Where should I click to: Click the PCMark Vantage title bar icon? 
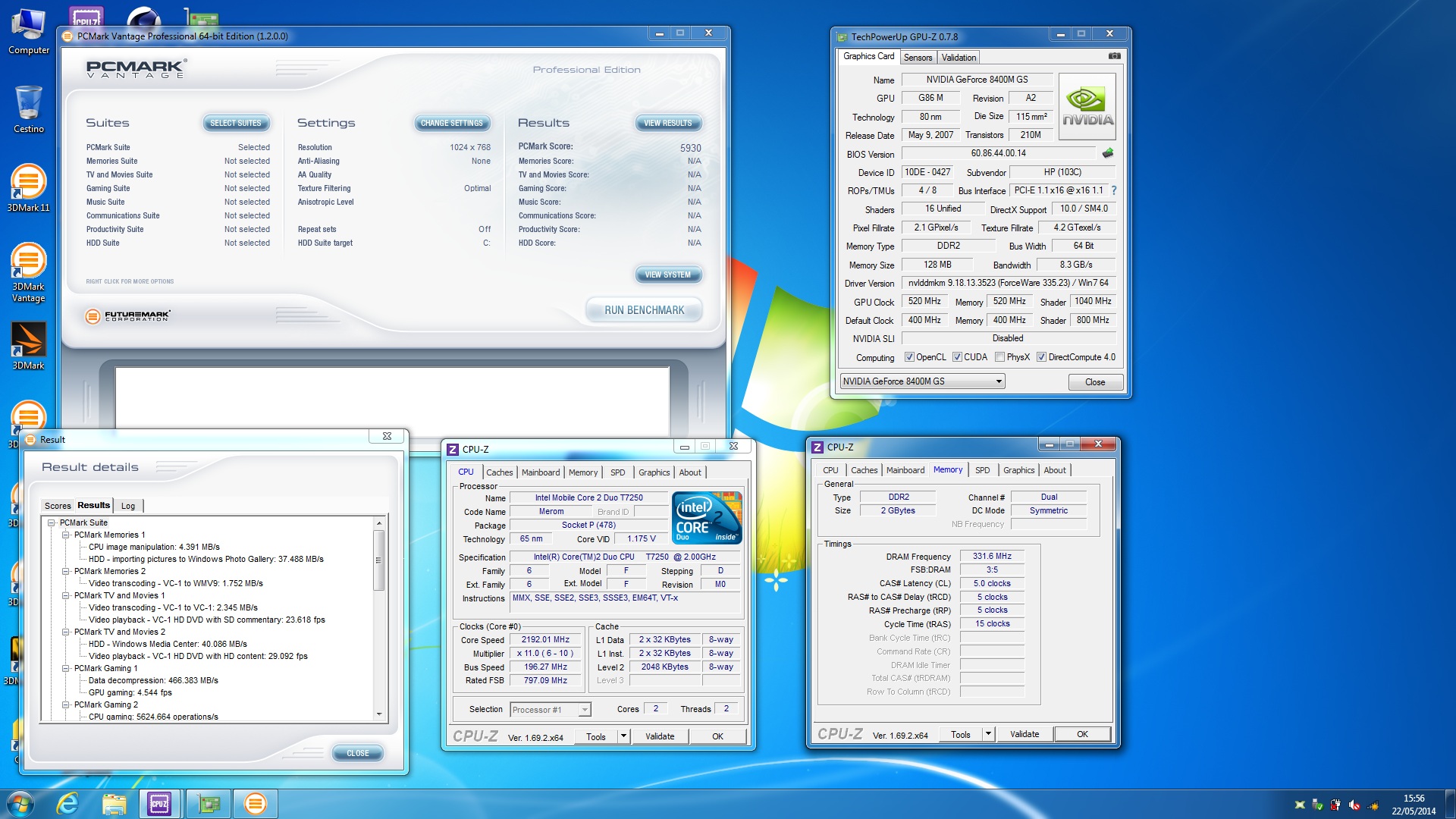coord(67,36)
